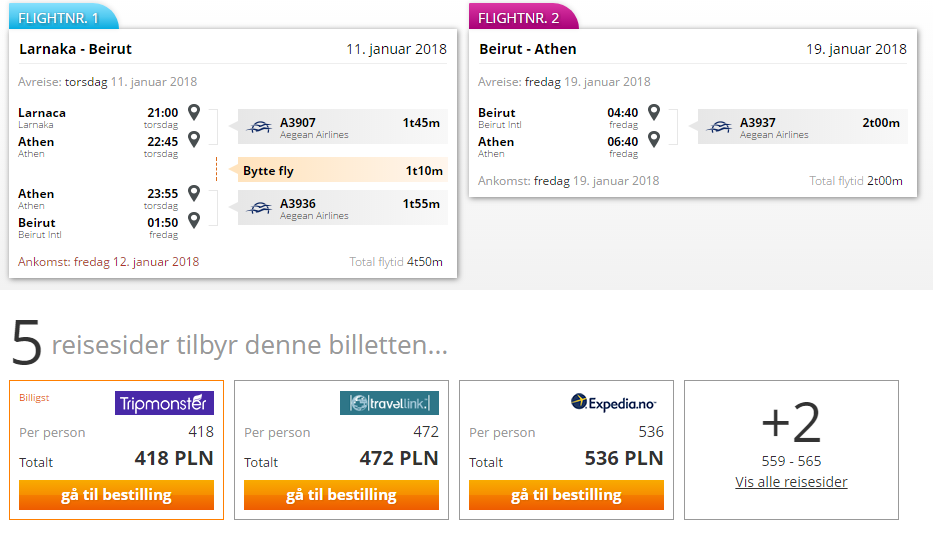This screenshot has height=533, width=933.
Task: Click the 19. januar 2018 date heading
Action: coord(856,49)
